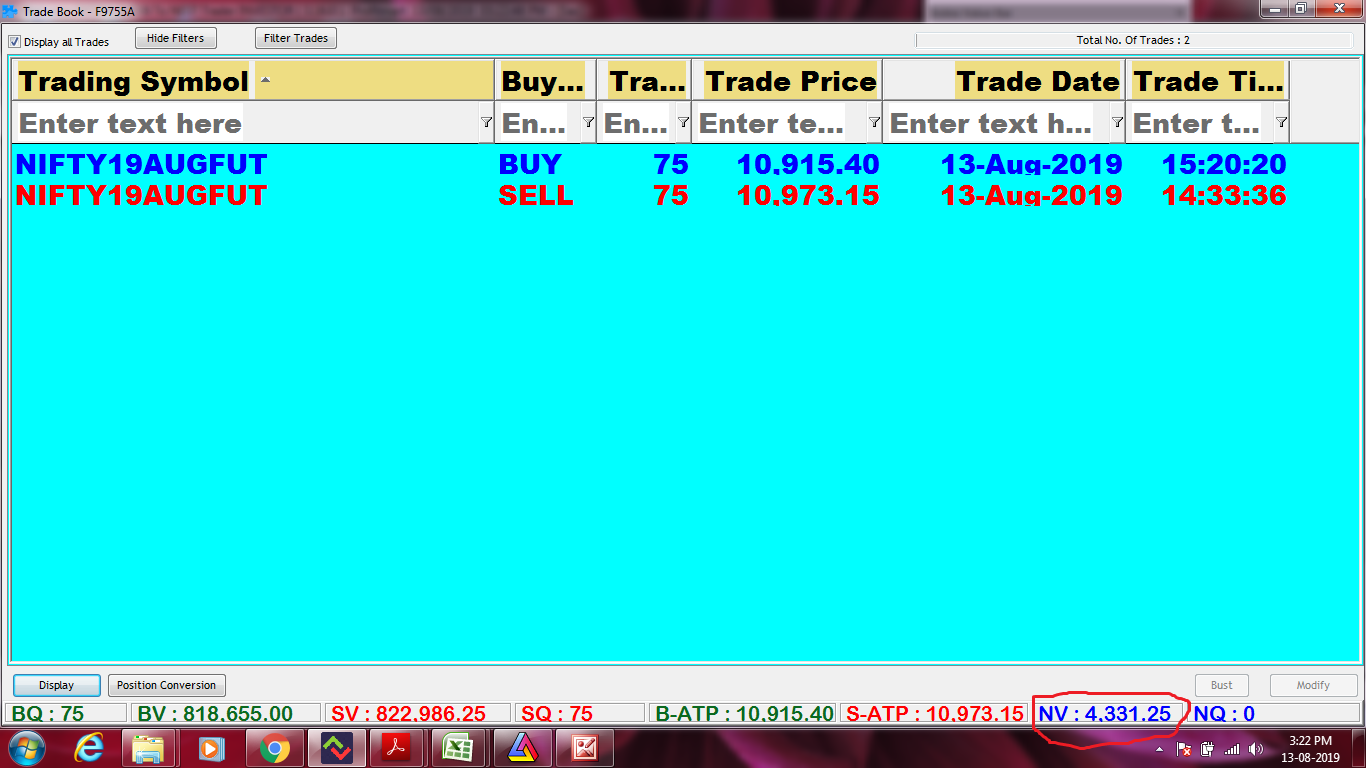Viewport: 1366px width, 768px height.
Task: Sort by the Trade Ti... column header
Action: 1208,81
